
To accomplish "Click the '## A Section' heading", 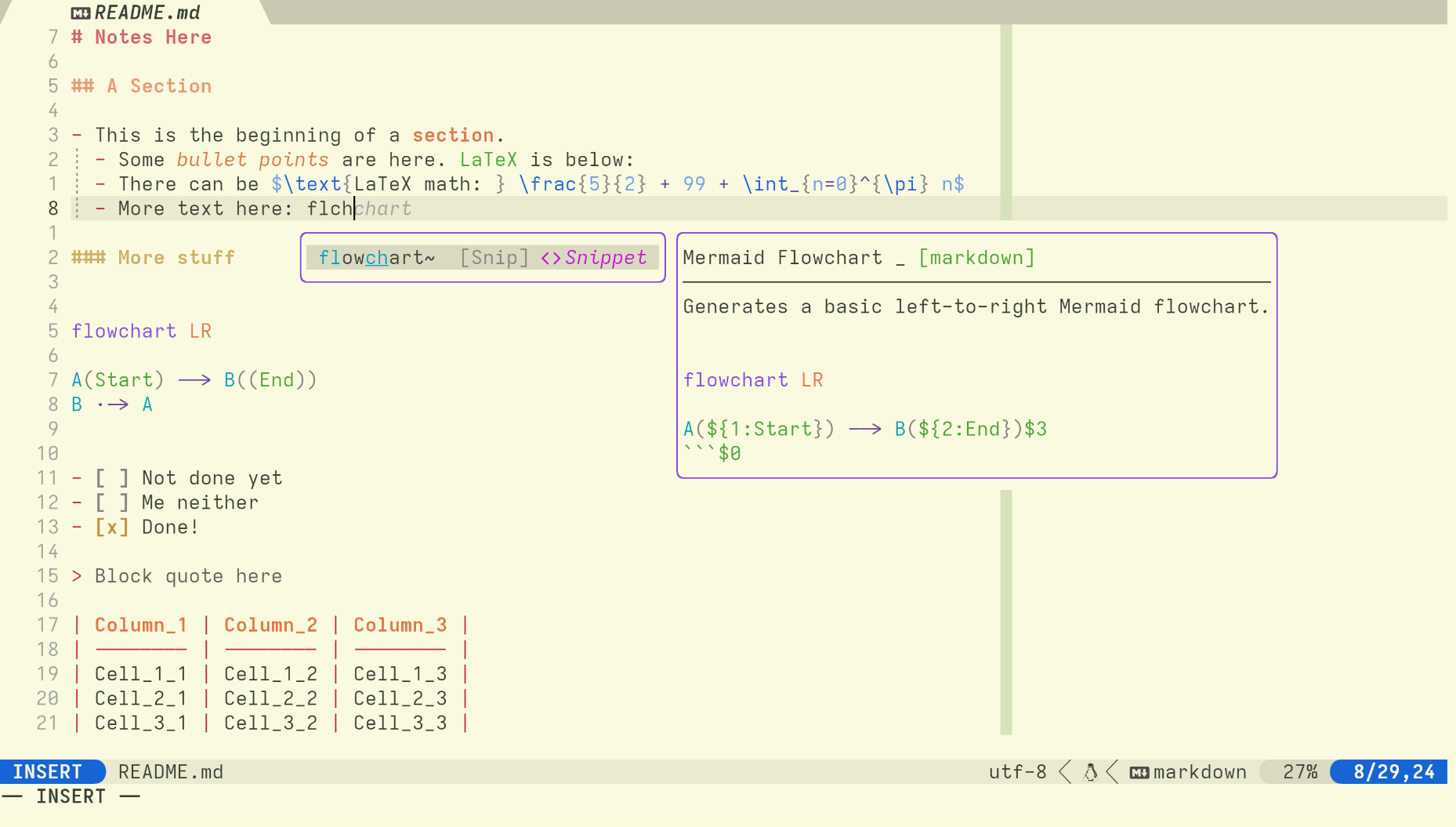I will [142, 86].
